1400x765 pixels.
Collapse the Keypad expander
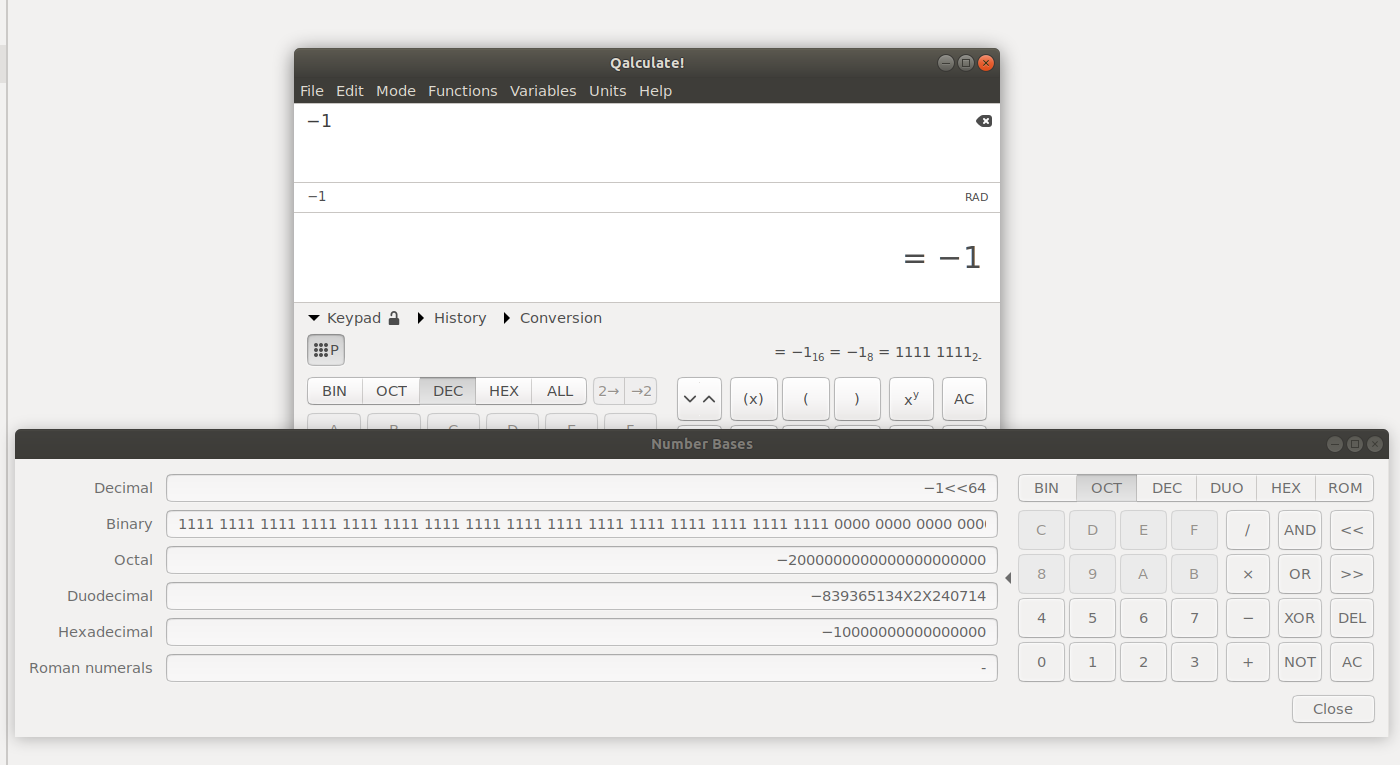click(x=344, y=318)
